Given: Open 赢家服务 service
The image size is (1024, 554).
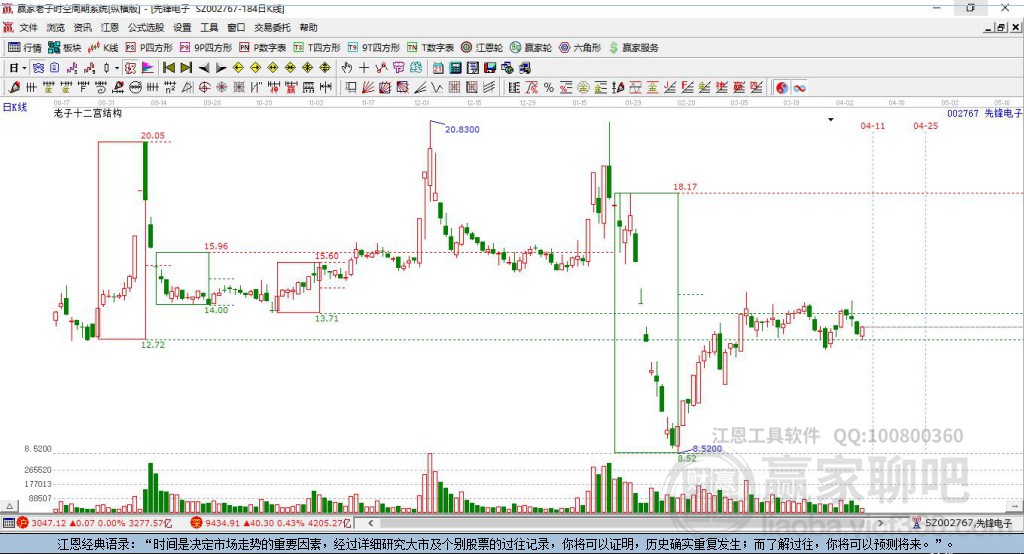Looking at the screenshot, I should click(x=633, y=48).
